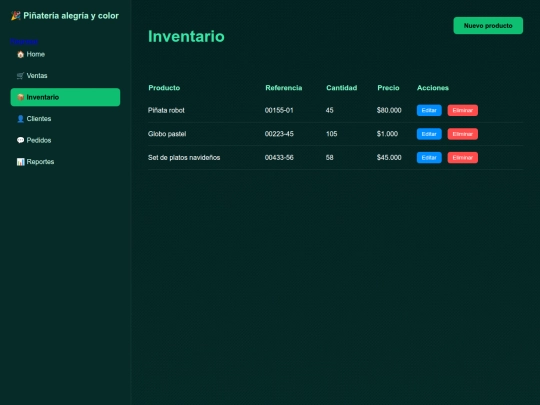The height and width of the screenshot is (405, 540).
Task: Click the Precio column header
Action: tap(388, 88)
